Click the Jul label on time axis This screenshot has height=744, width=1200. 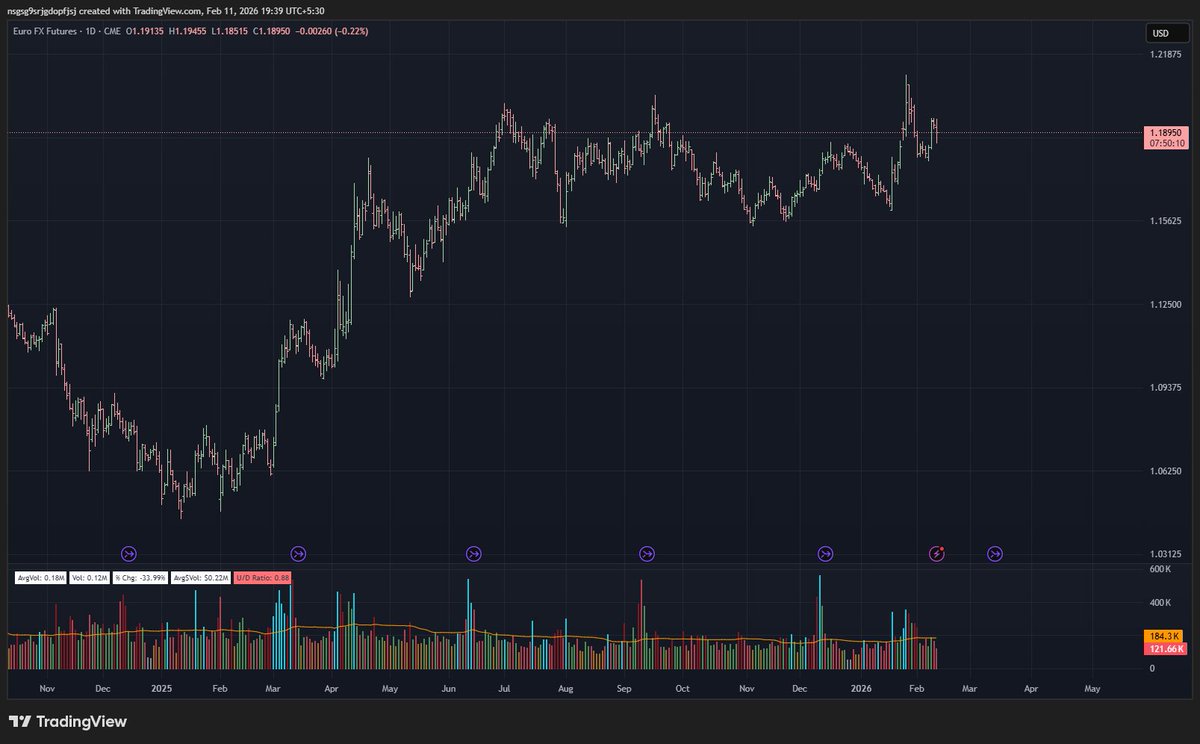(505, 689)
